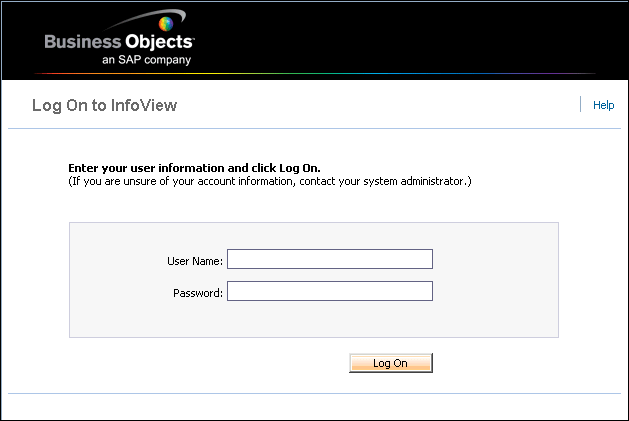Click the blue rule below the heading
Screen dimensions: 629x421
[x=314, y=129]
